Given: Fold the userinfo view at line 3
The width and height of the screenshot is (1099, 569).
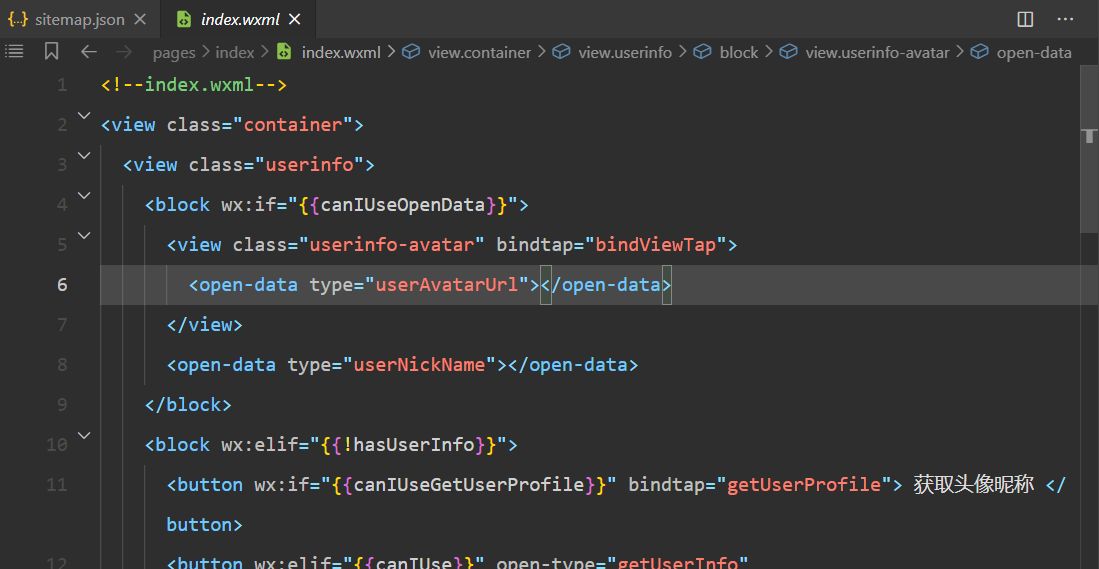Looking at the screenshot, I should [x=84, y=157].
